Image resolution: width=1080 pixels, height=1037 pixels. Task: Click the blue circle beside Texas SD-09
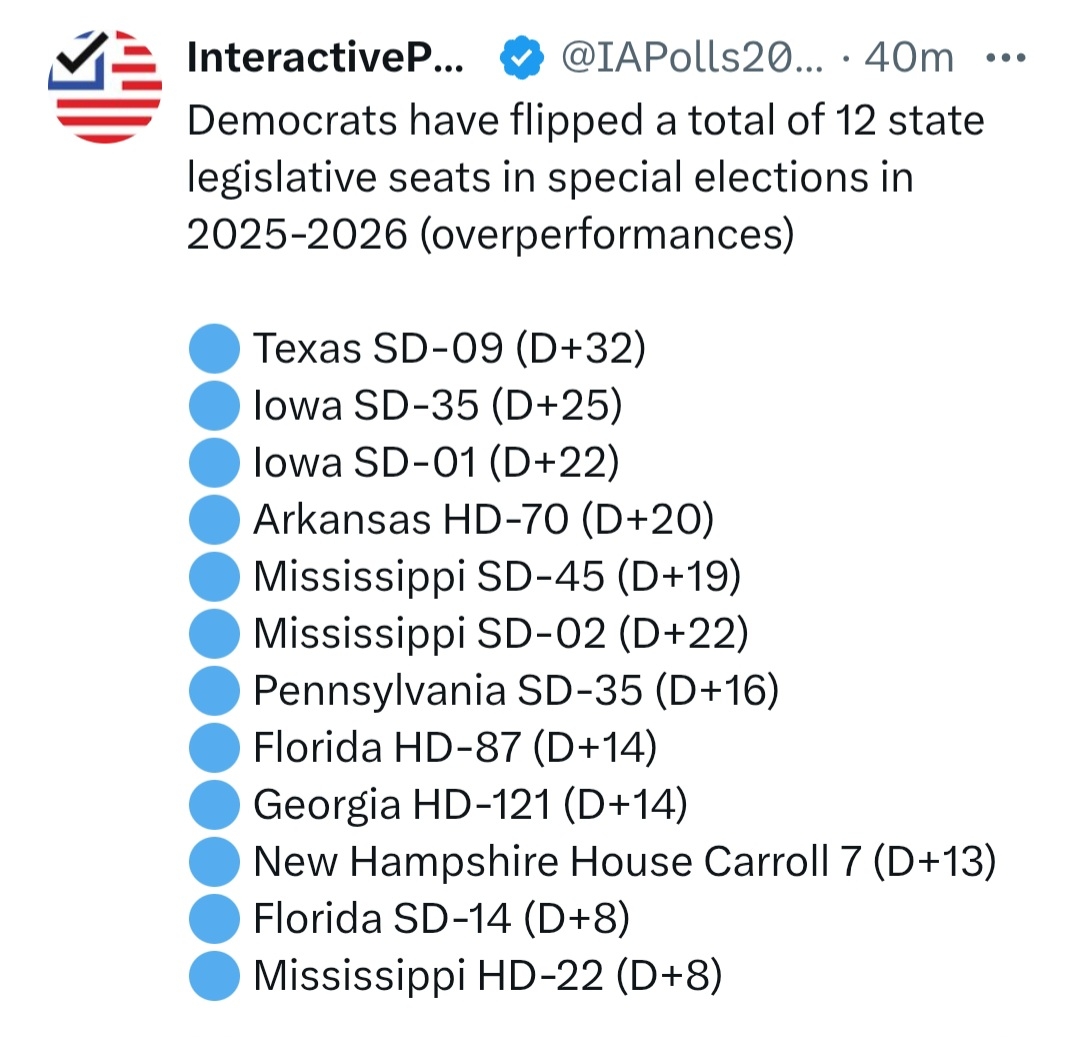(213, 349)
